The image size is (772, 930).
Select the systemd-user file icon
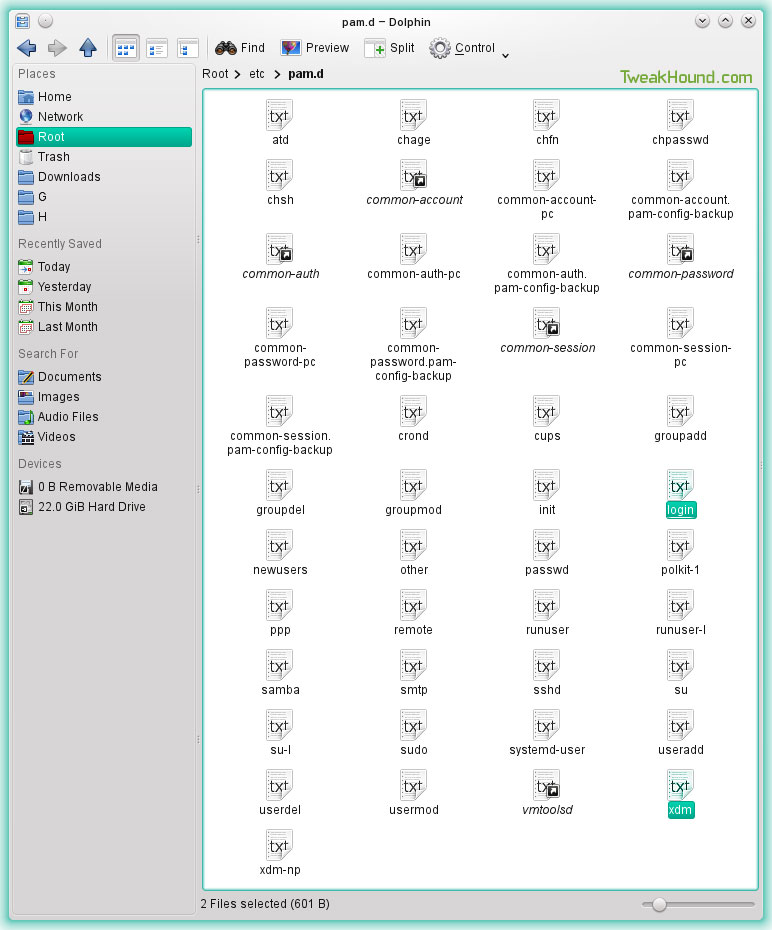pyautogui.click(x=547, y=726)
